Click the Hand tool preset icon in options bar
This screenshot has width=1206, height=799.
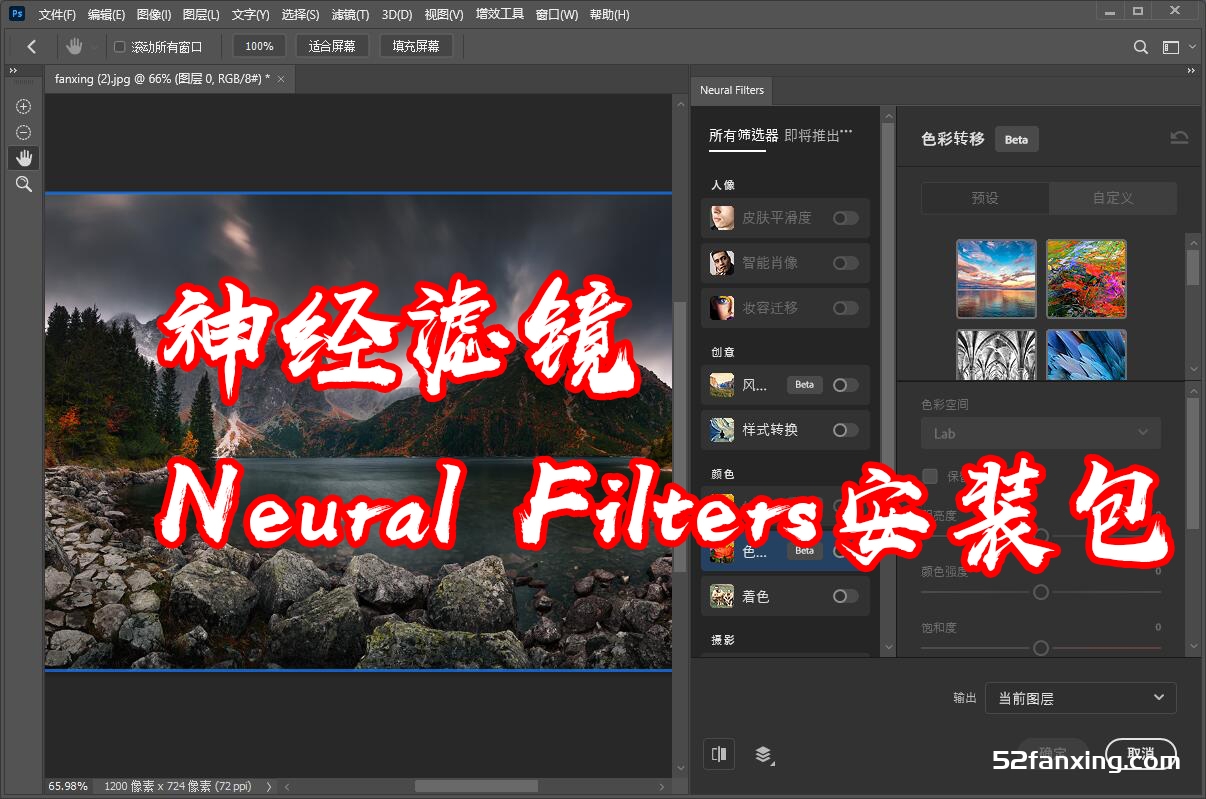click(74, 46)
